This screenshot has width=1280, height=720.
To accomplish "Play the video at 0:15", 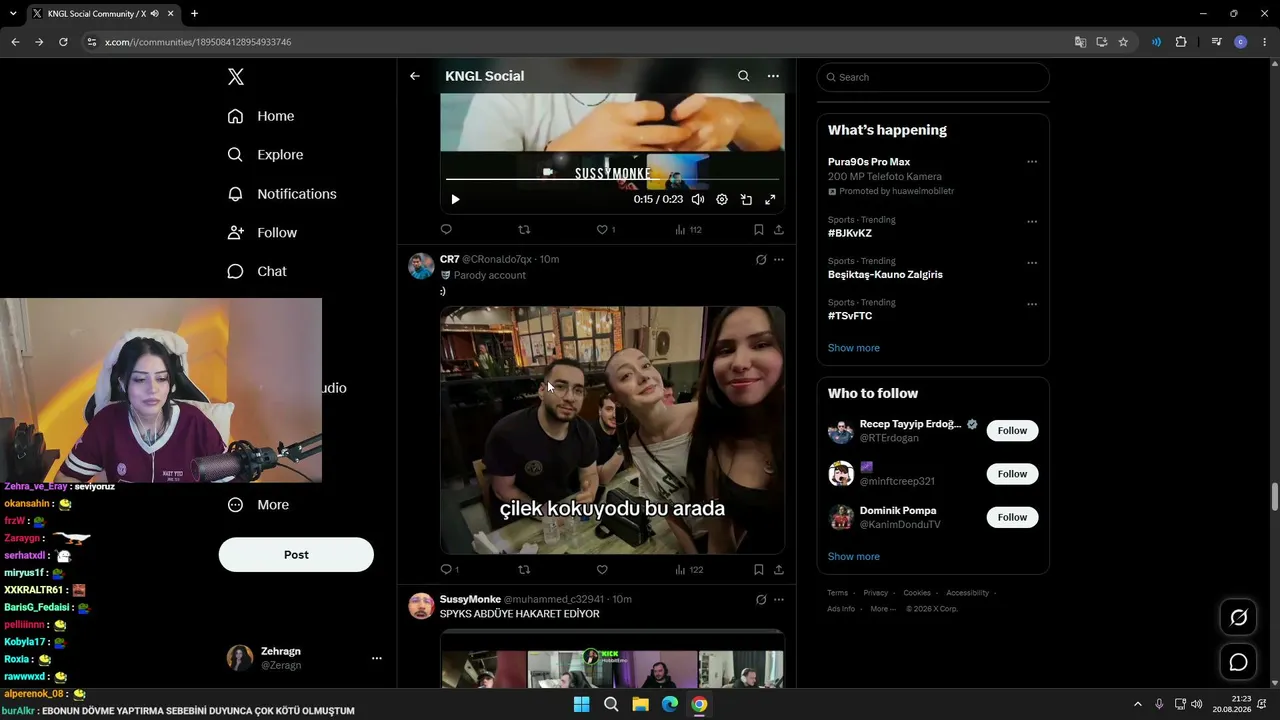I will click(455, 200).
